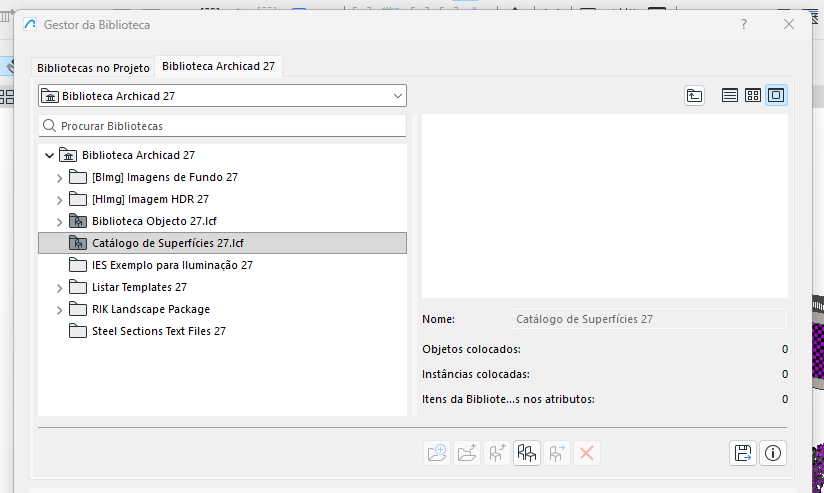Click the move object arrow icon
Image resolution: width=824 pixels, height=493 pixels.
(x=557, y=453)
